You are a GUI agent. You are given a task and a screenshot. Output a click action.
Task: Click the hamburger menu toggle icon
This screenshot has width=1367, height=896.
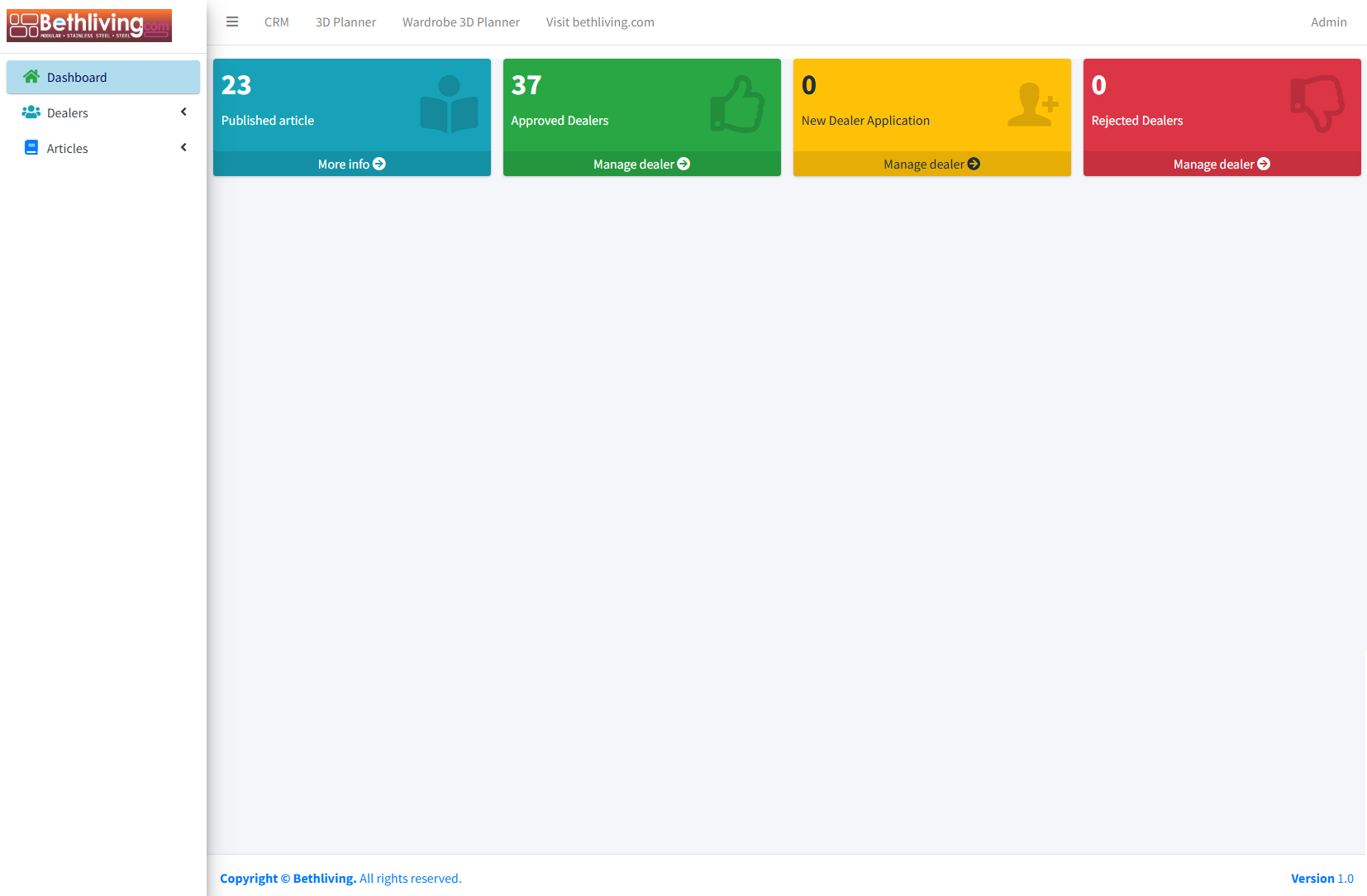(x=232, y=22)
